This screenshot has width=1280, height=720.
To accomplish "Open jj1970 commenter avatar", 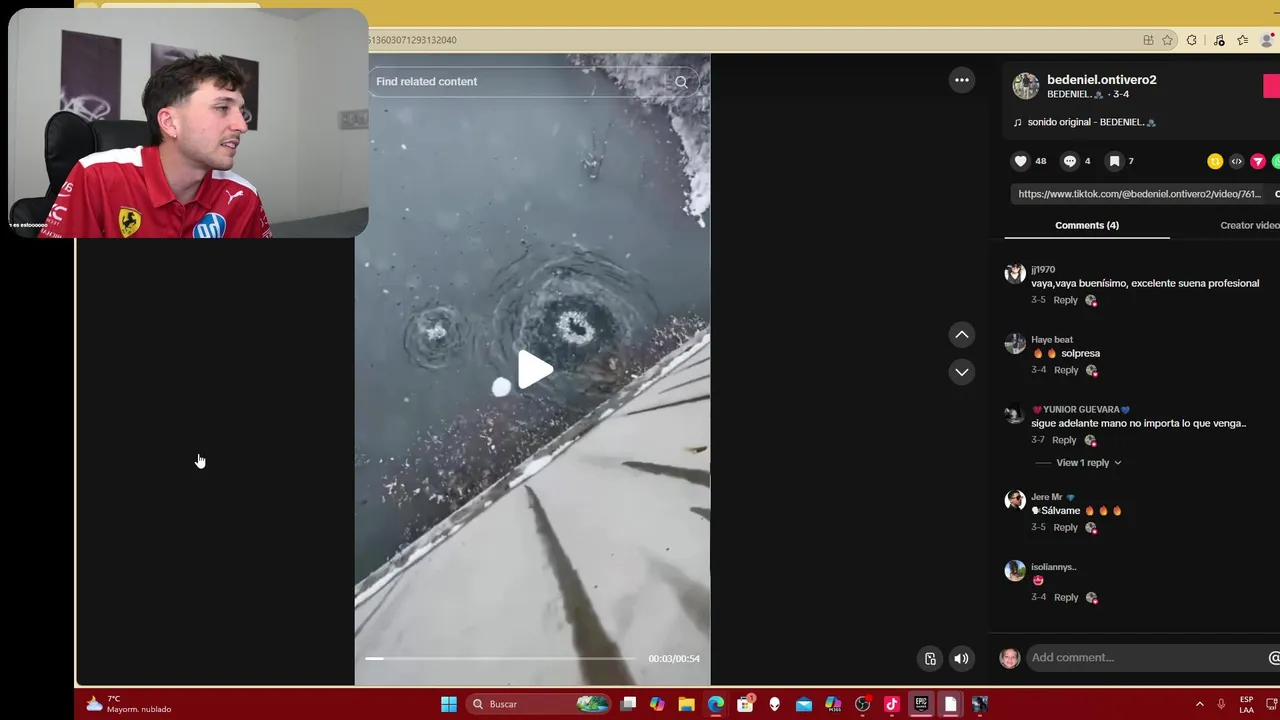I will point(1015,273).
